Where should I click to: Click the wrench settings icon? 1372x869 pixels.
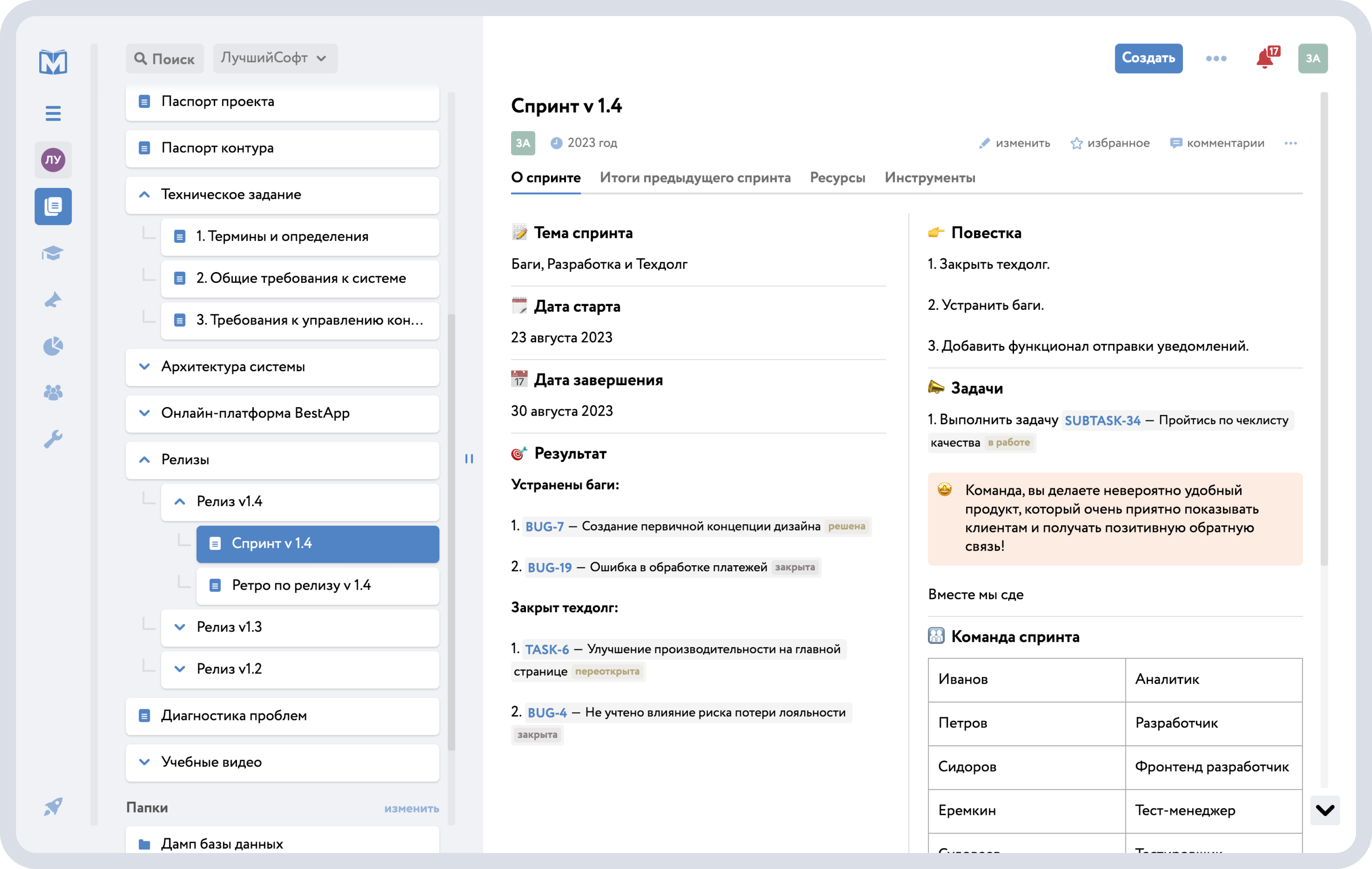tap(53, 439)
